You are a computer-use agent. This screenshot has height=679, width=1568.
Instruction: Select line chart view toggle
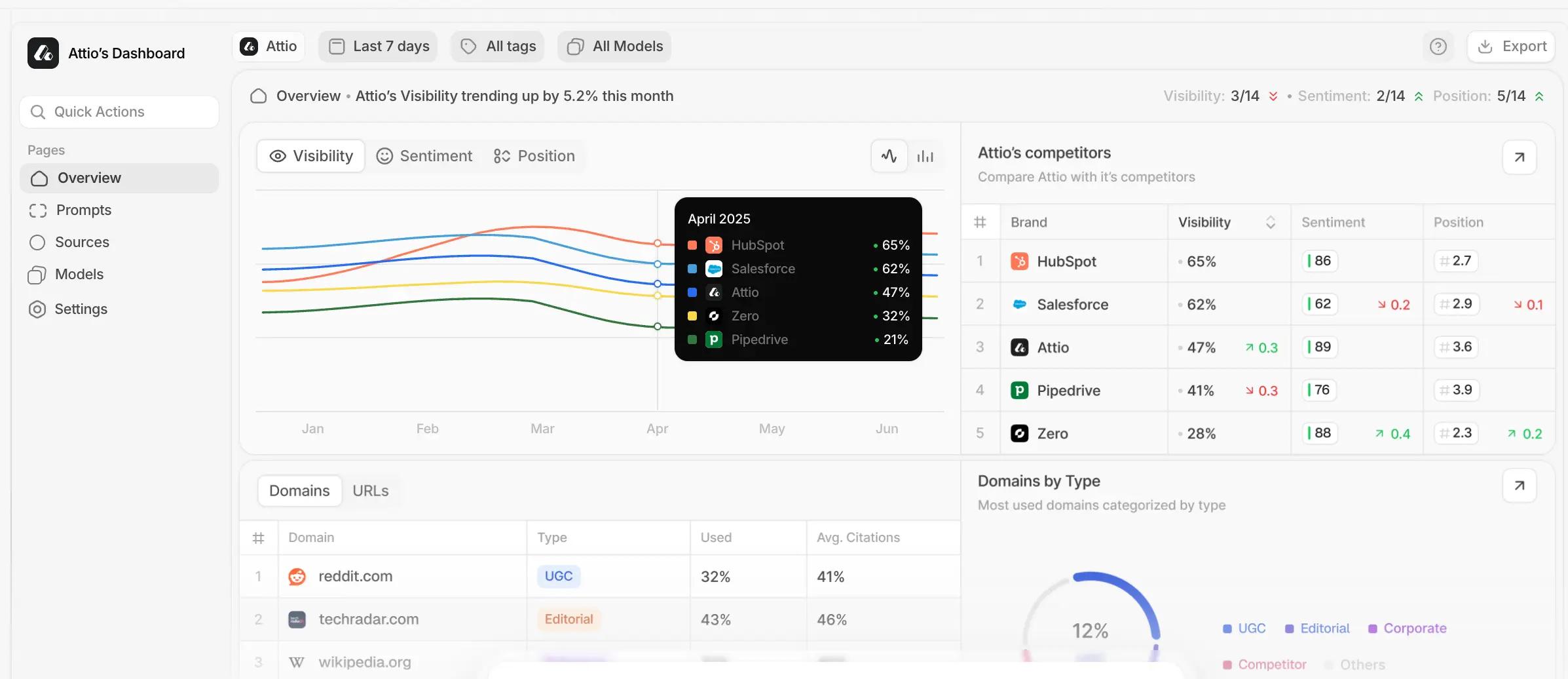889,156
